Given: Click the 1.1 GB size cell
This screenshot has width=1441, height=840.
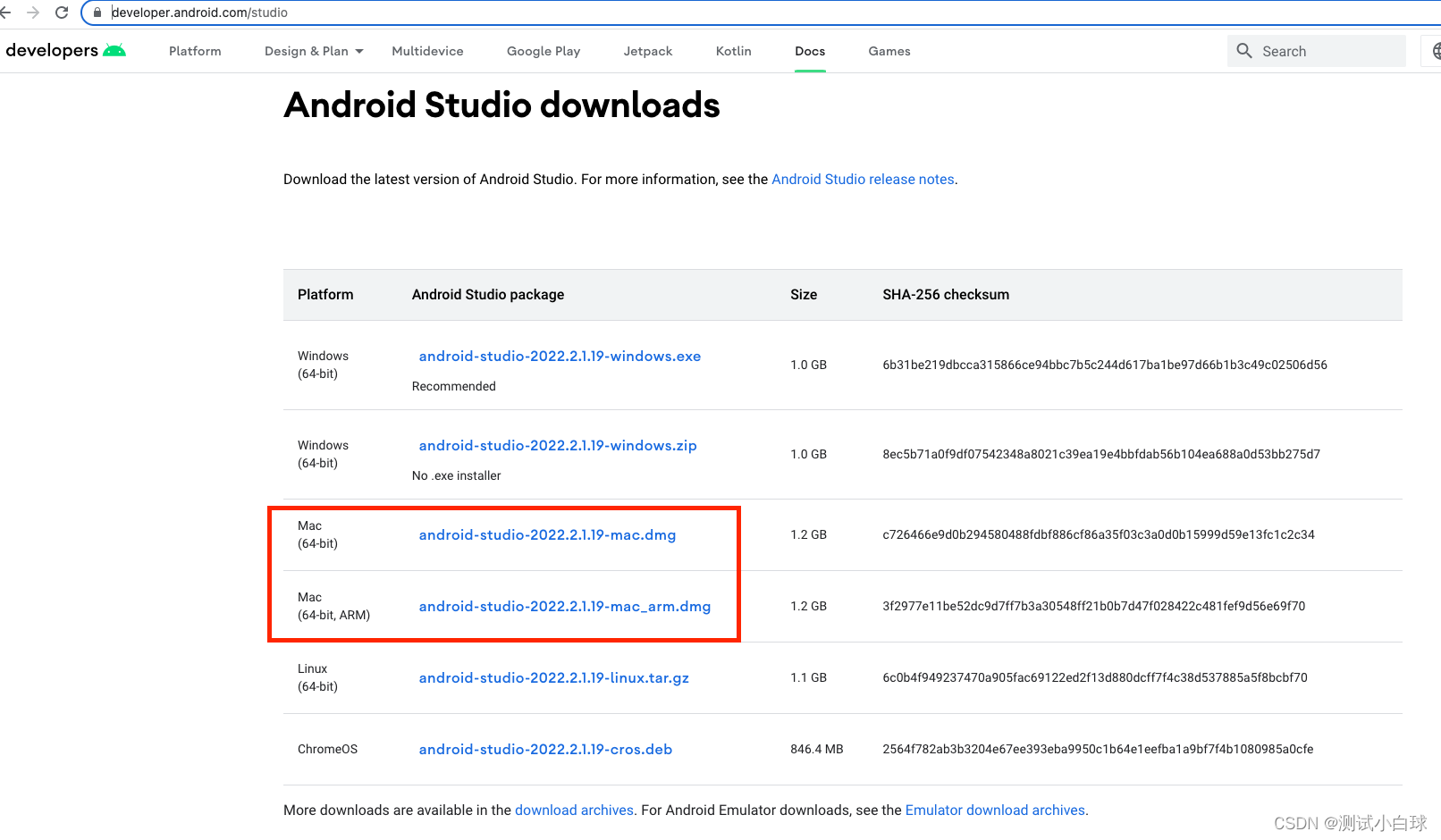Looking at the screenshot, I should click(x=808, y=677).
